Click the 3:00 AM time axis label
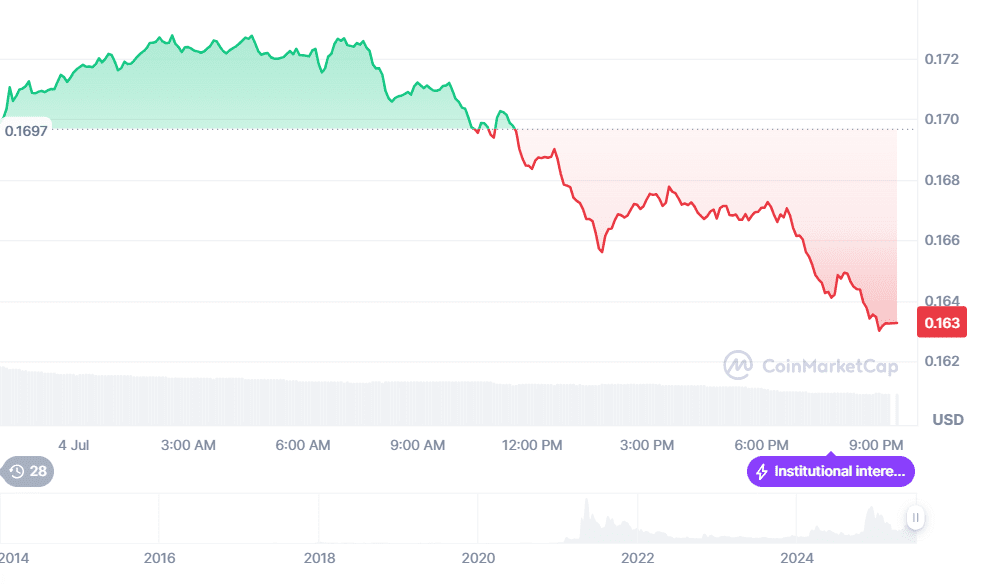 coord(188,445)
